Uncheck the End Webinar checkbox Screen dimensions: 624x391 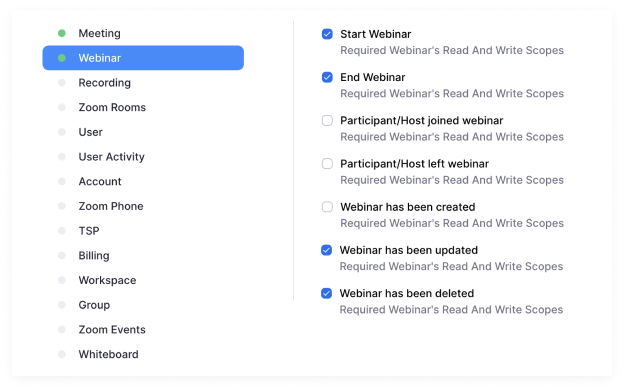click(x=327, y=77)
